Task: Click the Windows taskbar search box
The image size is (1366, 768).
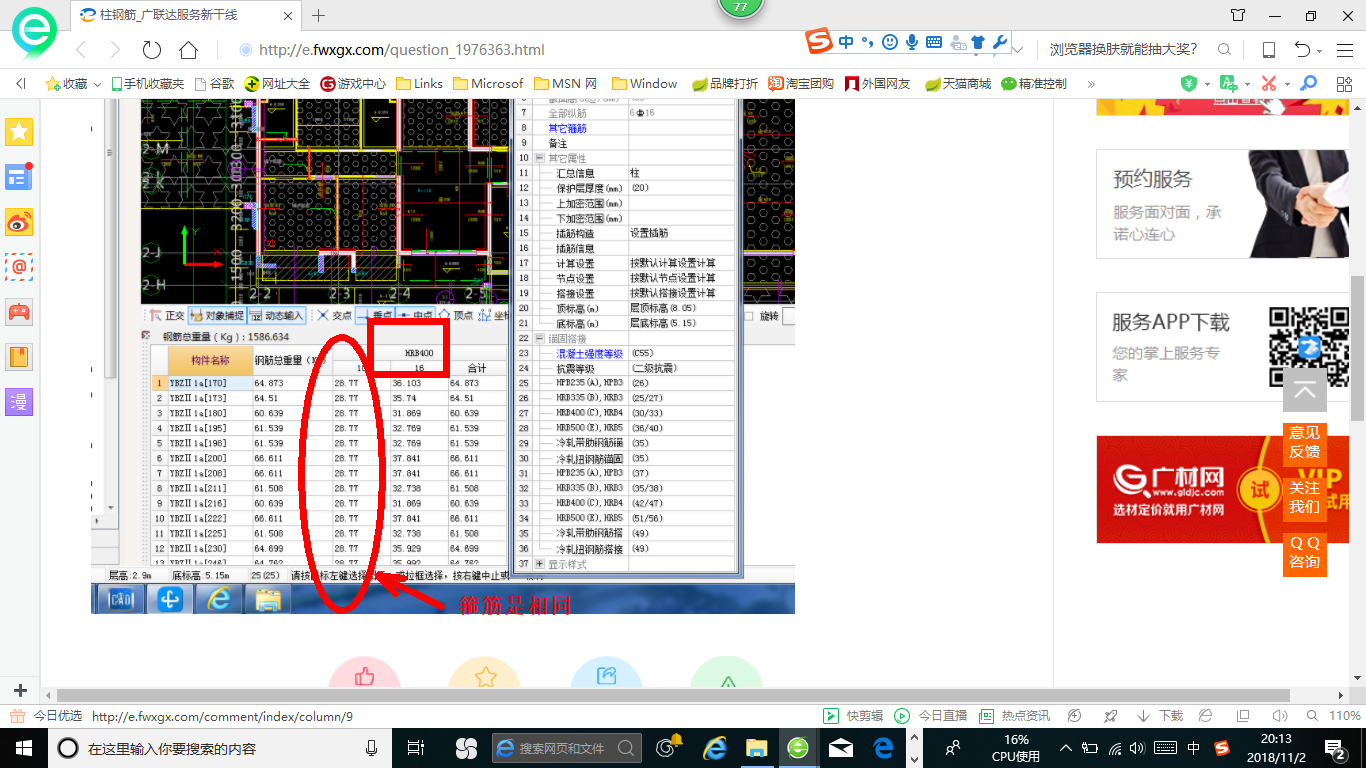Action: [x=218, y=747]
